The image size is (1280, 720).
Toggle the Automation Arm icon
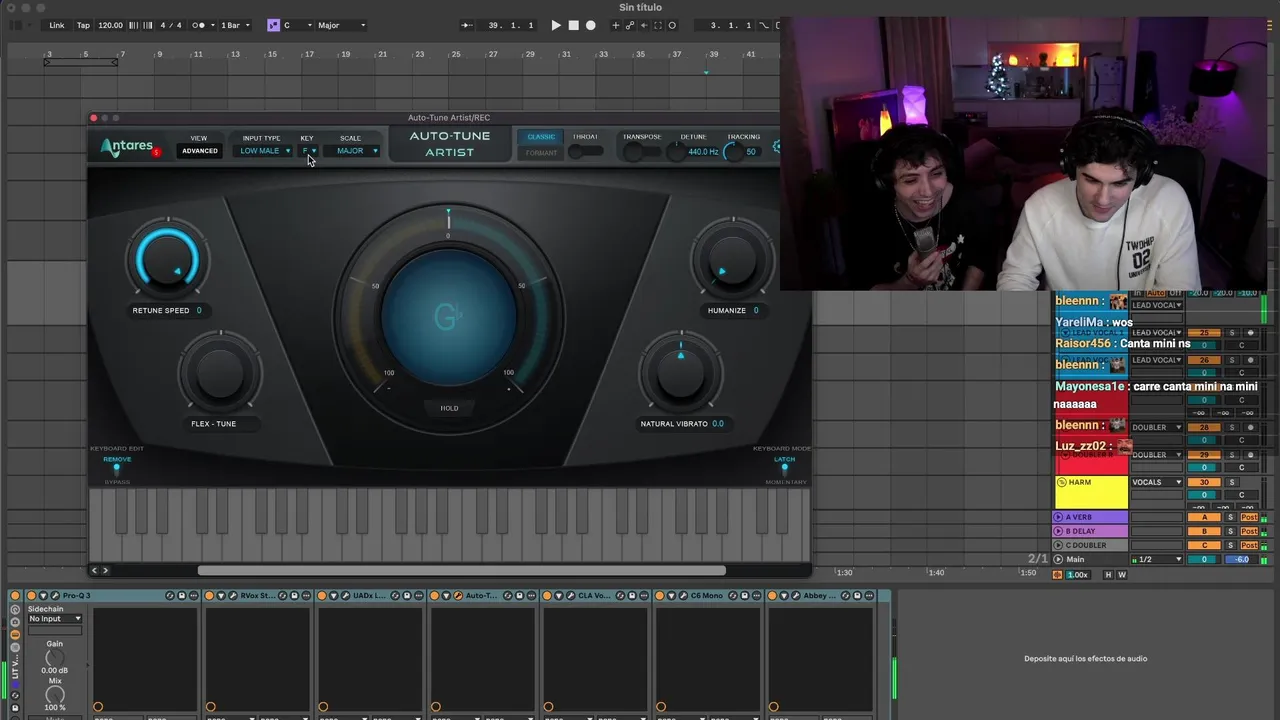(x=629, y=25)
